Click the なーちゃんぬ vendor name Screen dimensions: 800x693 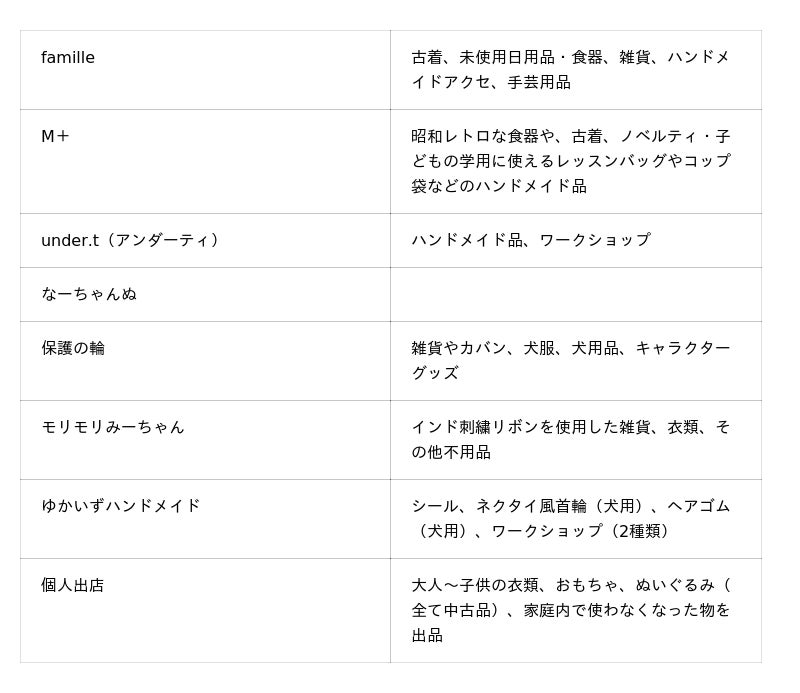(89, 295)
